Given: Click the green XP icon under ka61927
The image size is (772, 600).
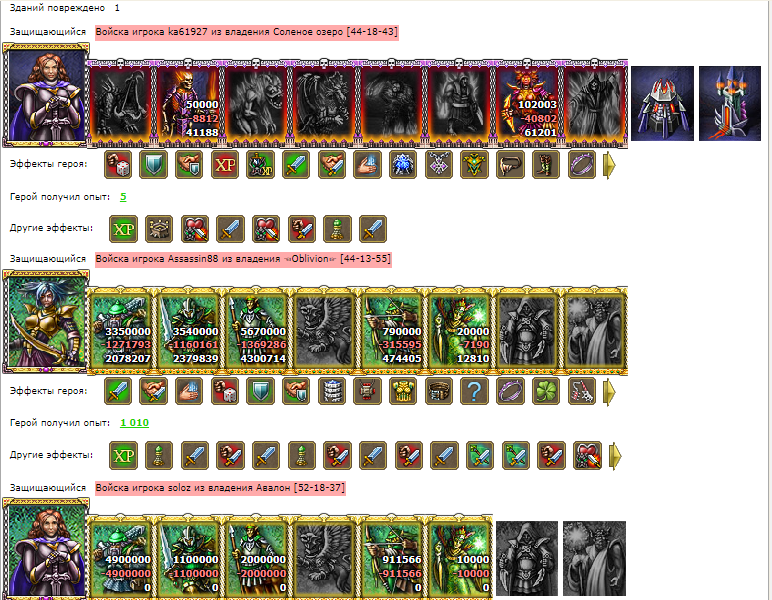Looking at the screenshot, I should coord(123,229).
